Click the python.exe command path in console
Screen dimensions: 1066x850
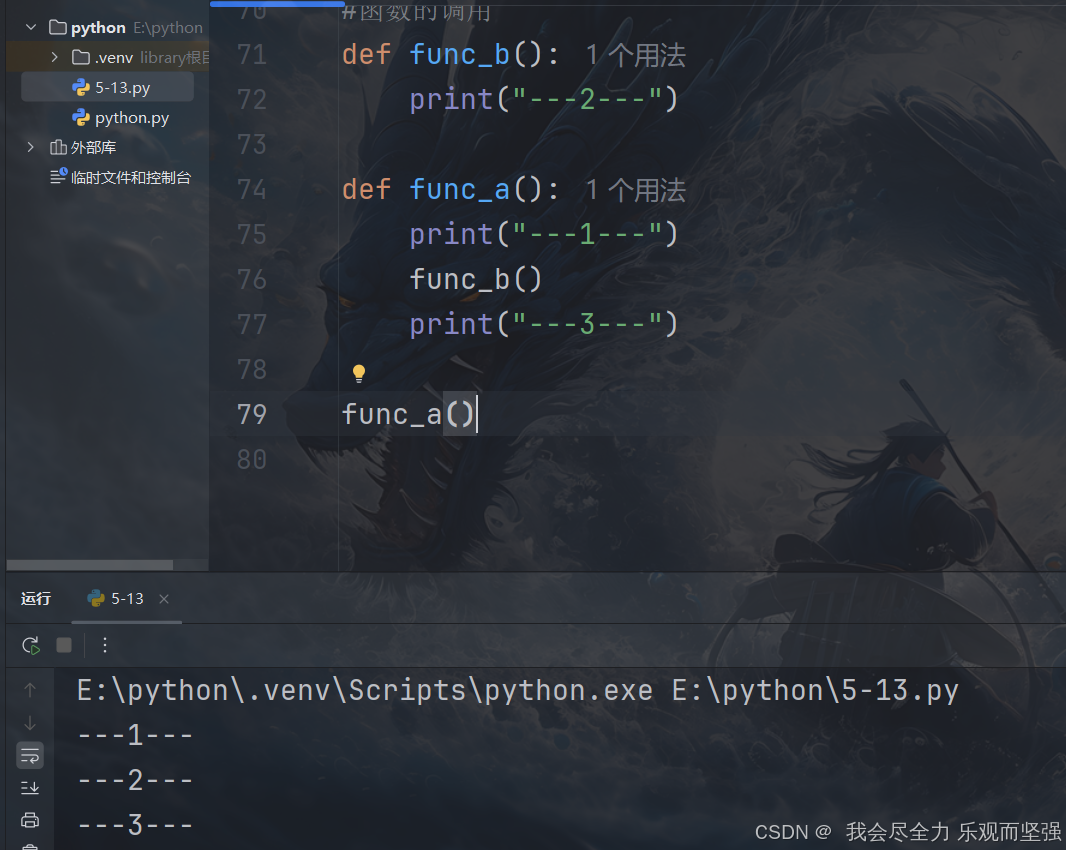[364, 690]
